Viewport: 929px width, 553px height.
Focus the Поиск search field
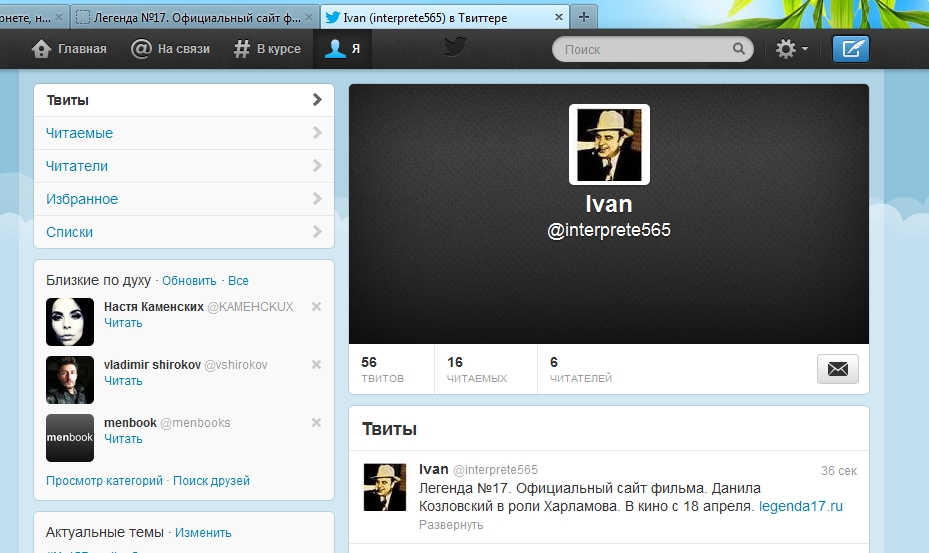652,49
